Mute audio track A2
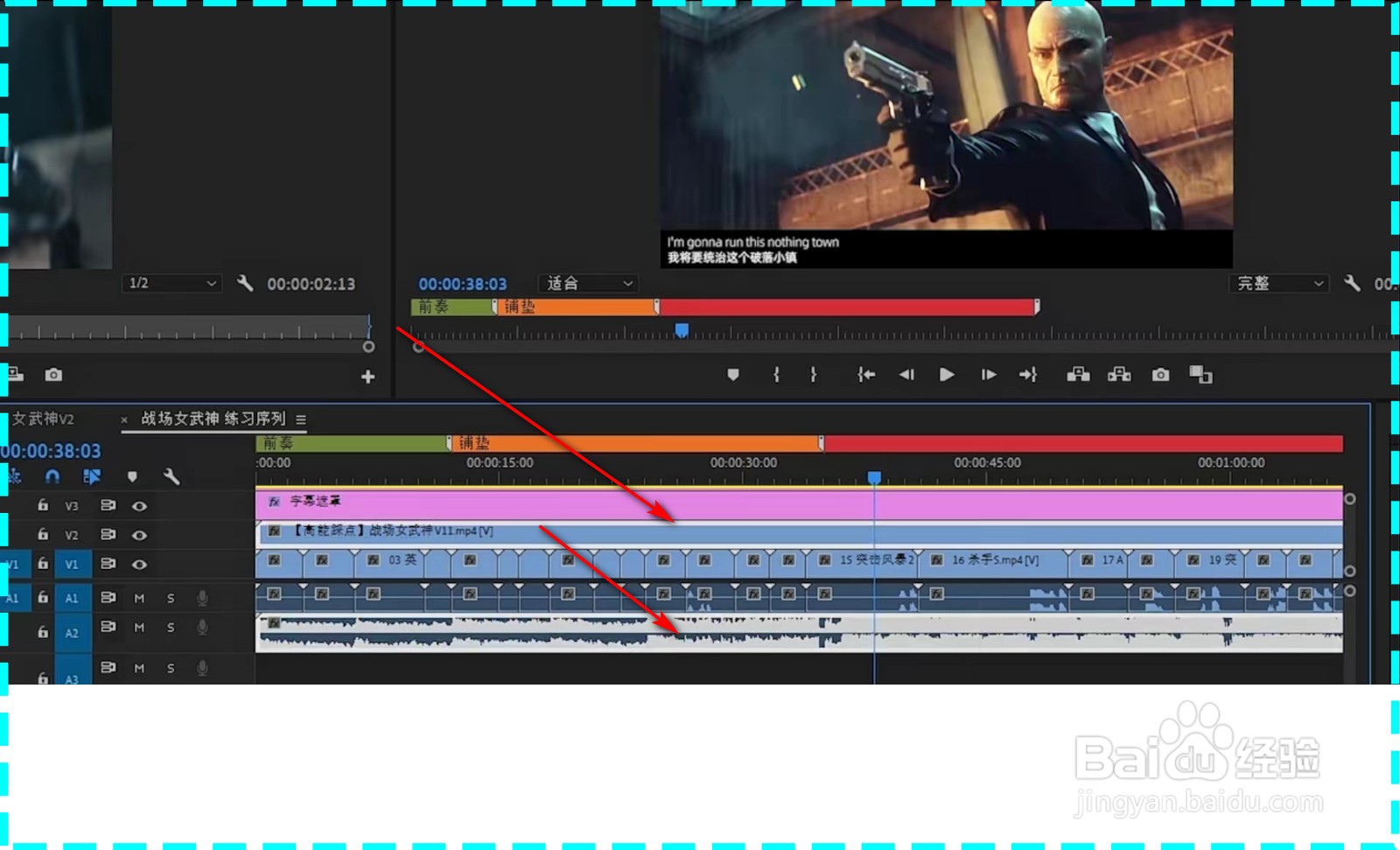 pyautogui.click(x=139, y=628)
